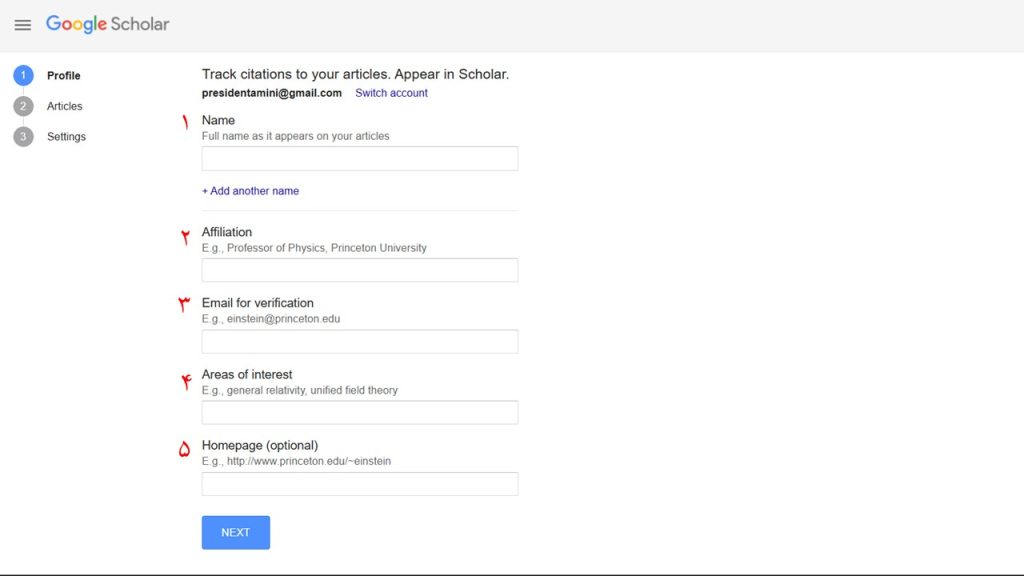Viewport: 1024px width, 576px height.
Task: Click the Google Scholar logo
Action: [108, 24]
